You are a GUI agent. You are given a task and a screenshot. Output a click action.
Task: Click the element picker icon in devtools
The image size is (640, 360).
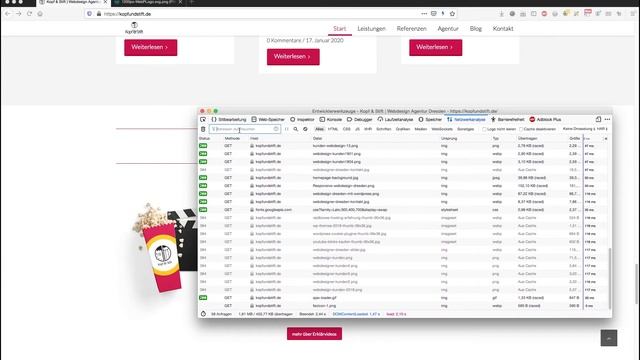click(203, 120)
